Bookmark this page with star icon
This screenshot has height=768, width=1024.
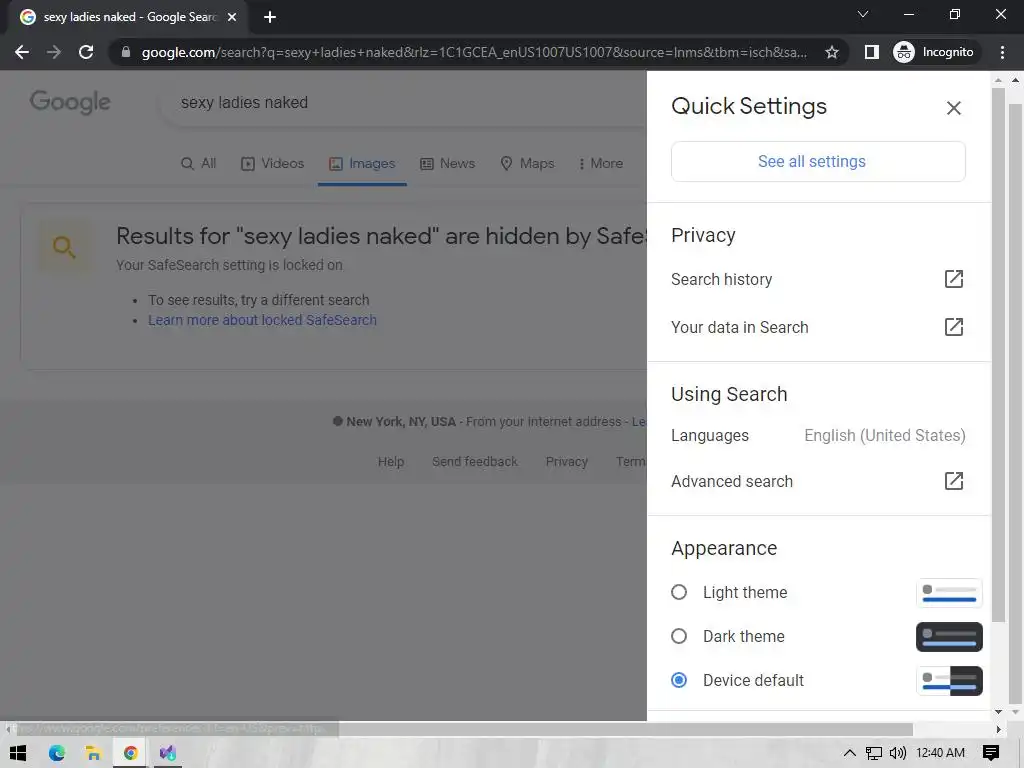831,52
